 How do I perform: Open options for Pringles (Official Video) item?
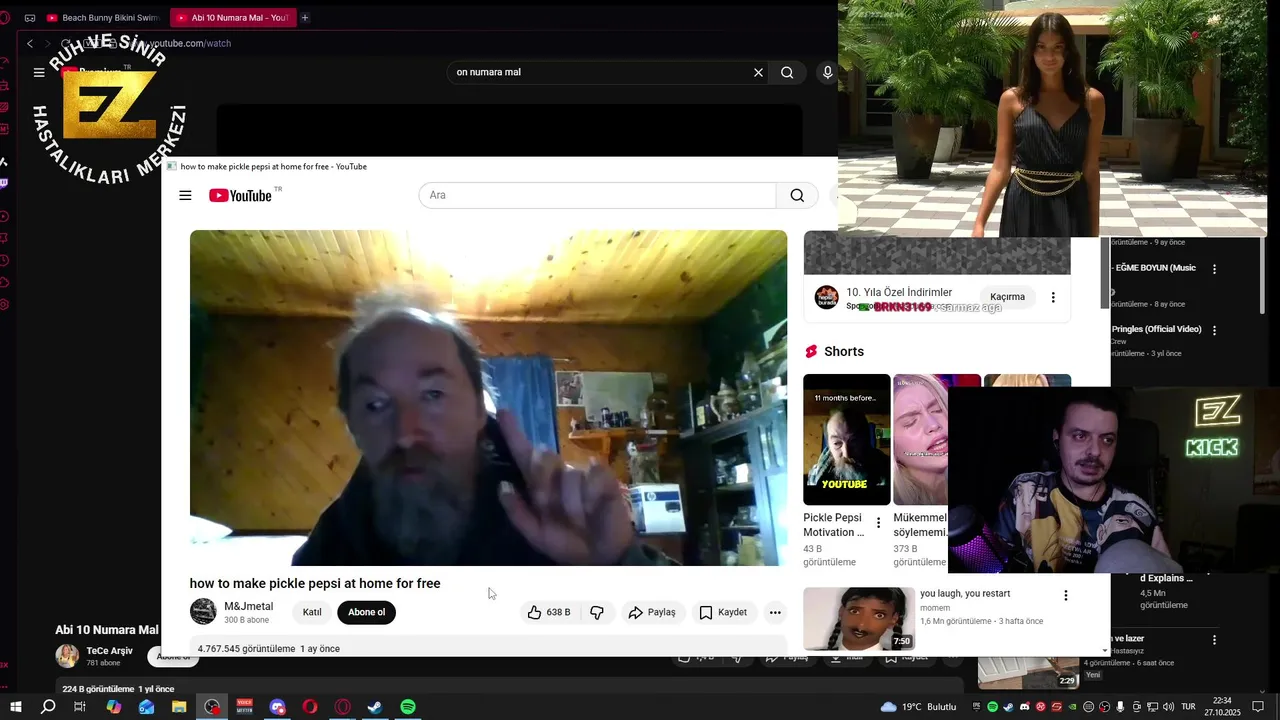tap(1215, 330)
